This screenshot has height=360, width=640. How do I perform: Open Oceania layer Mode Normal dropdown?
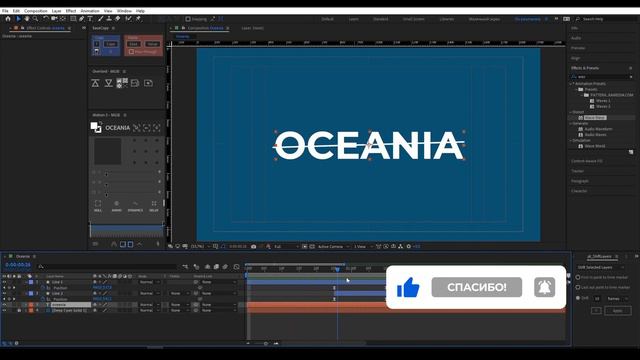click(149, 305)
